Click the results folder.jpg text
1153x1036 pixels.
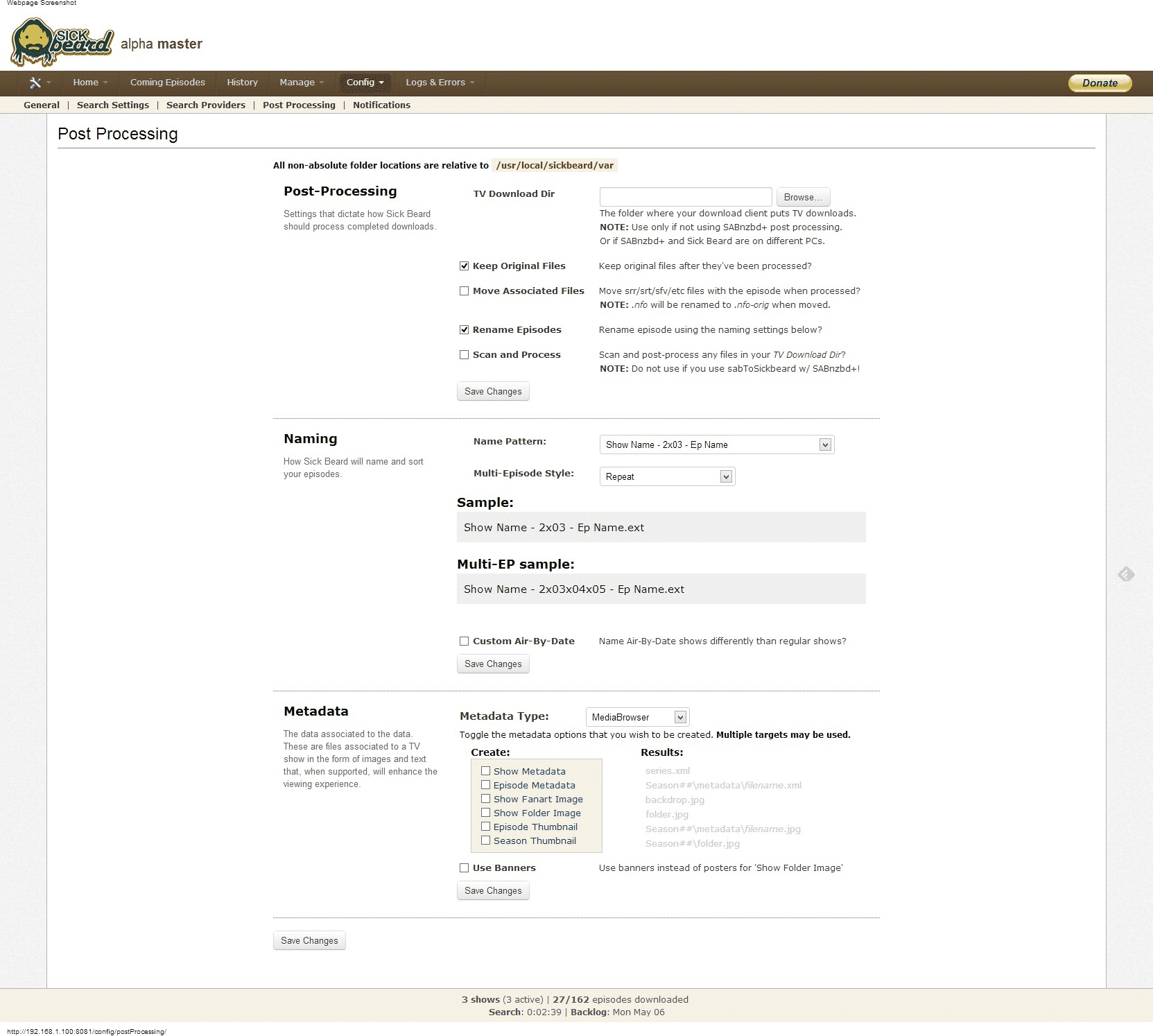(667, 815)
